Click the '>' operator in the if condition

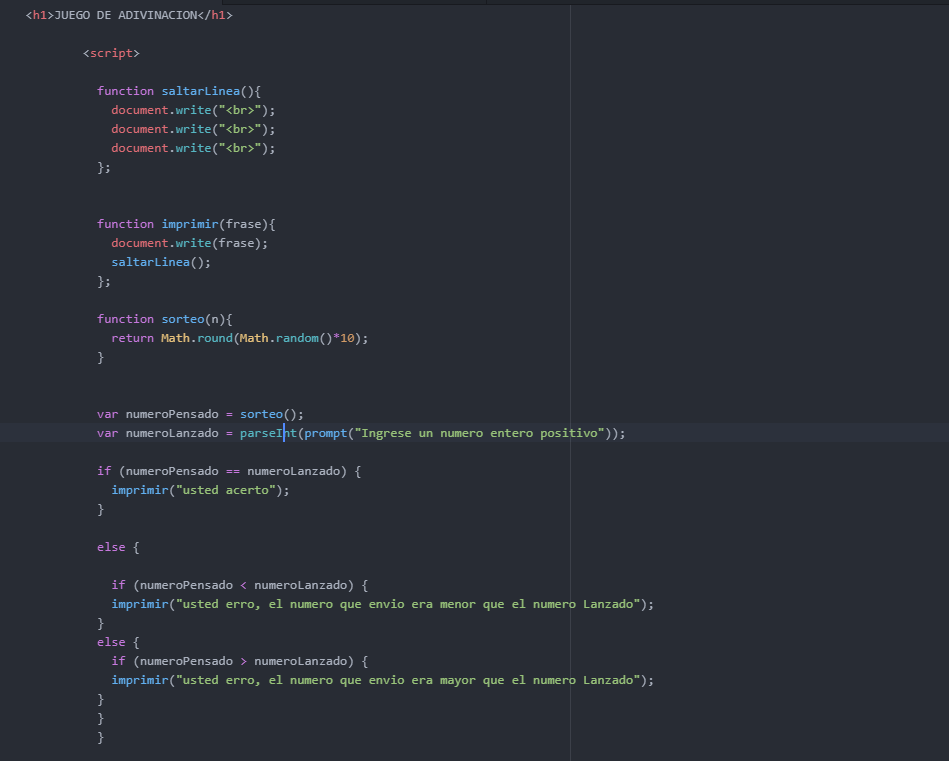[243, 661]
